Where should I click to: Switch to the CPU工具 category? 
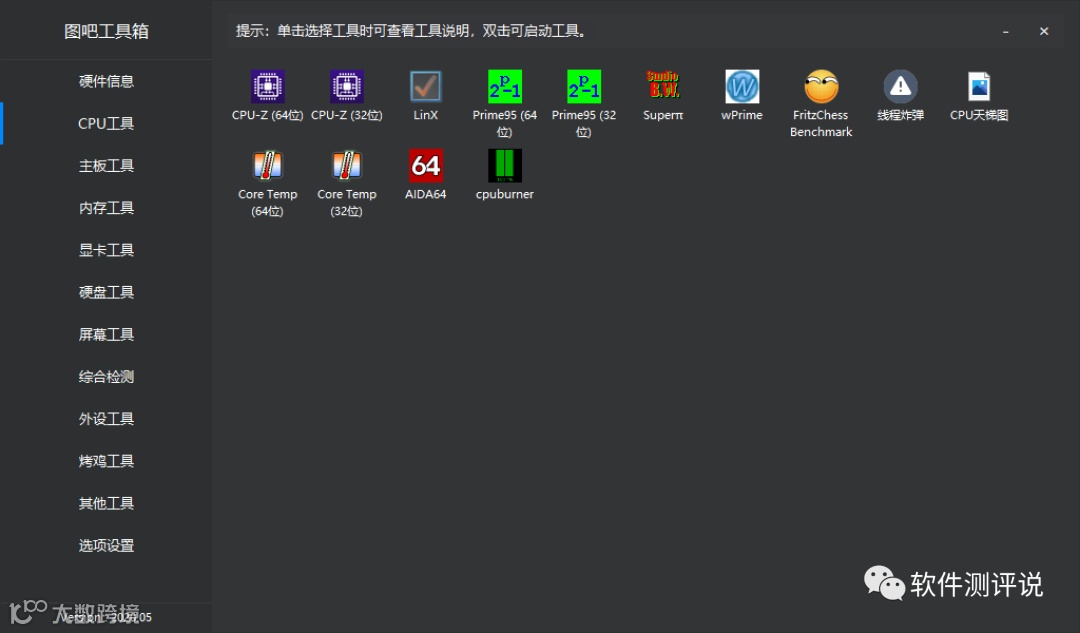(x=106, y=123)
